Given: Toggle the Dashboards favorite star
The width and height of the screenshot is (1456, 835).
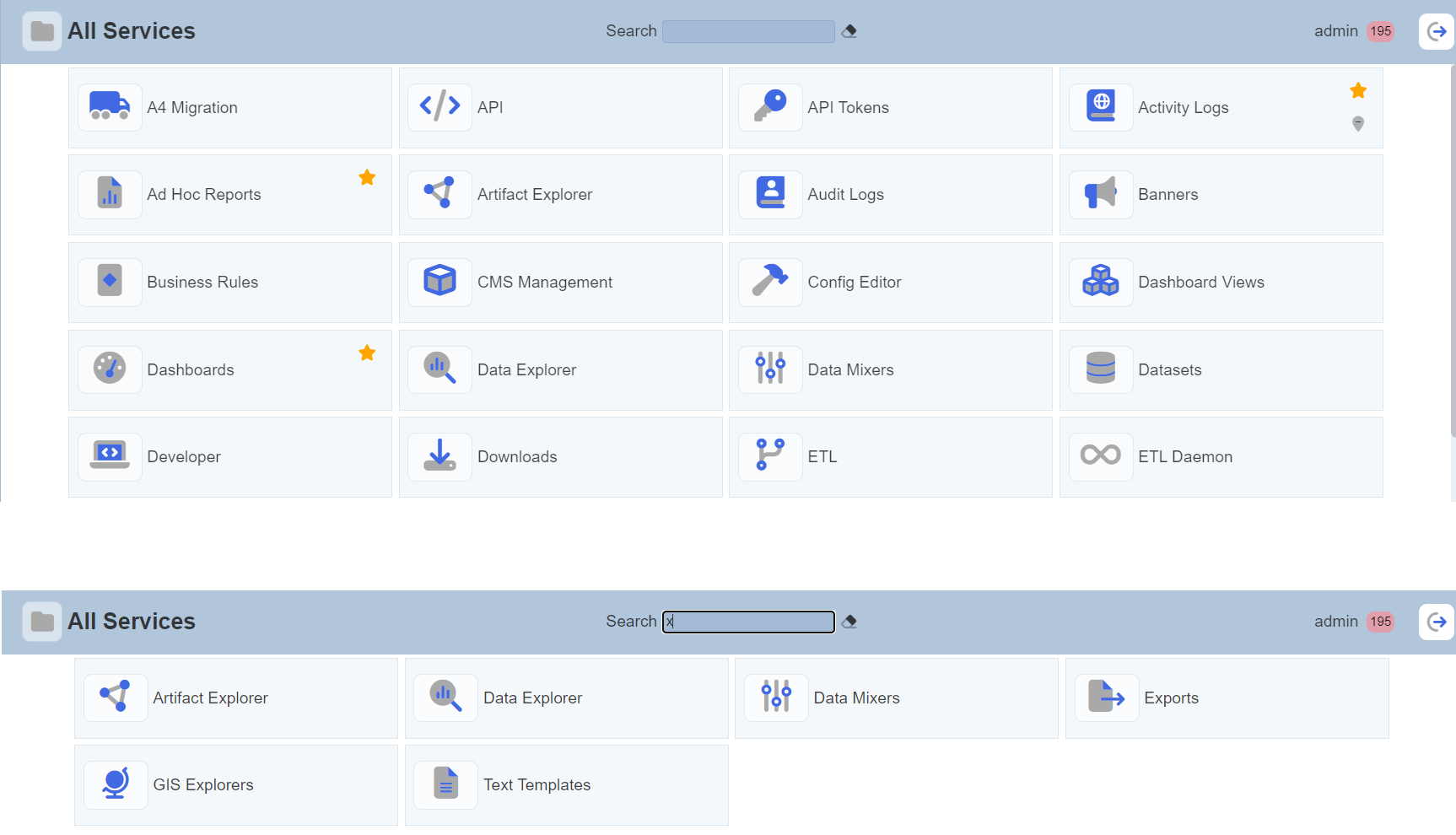Looking at the screenshot, I should point(367,353).
